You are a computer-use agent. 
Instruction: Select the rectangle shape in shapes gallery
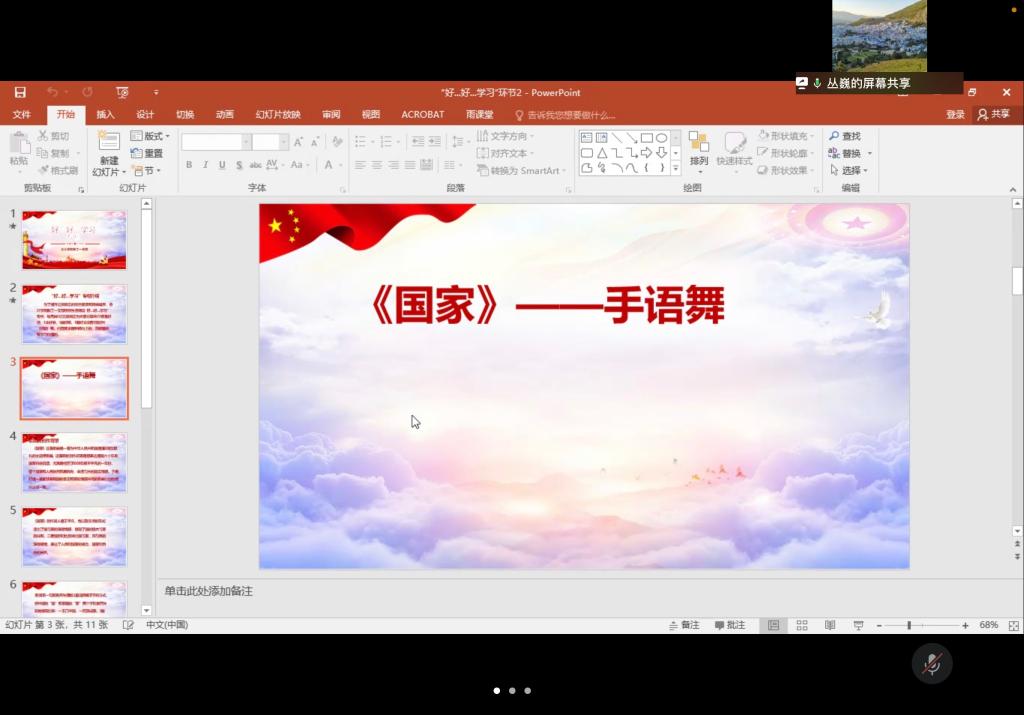[x=646, y=138]
